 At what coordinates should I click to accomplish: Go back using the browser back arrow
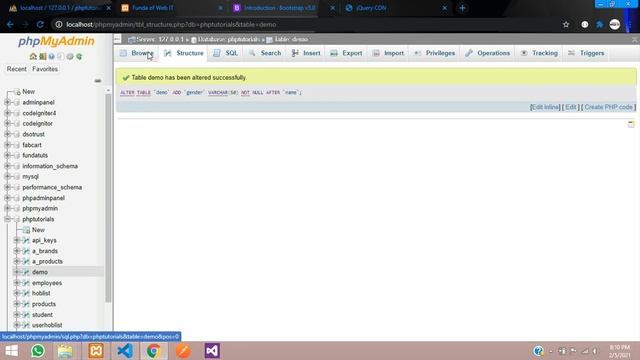pos(10,24)
